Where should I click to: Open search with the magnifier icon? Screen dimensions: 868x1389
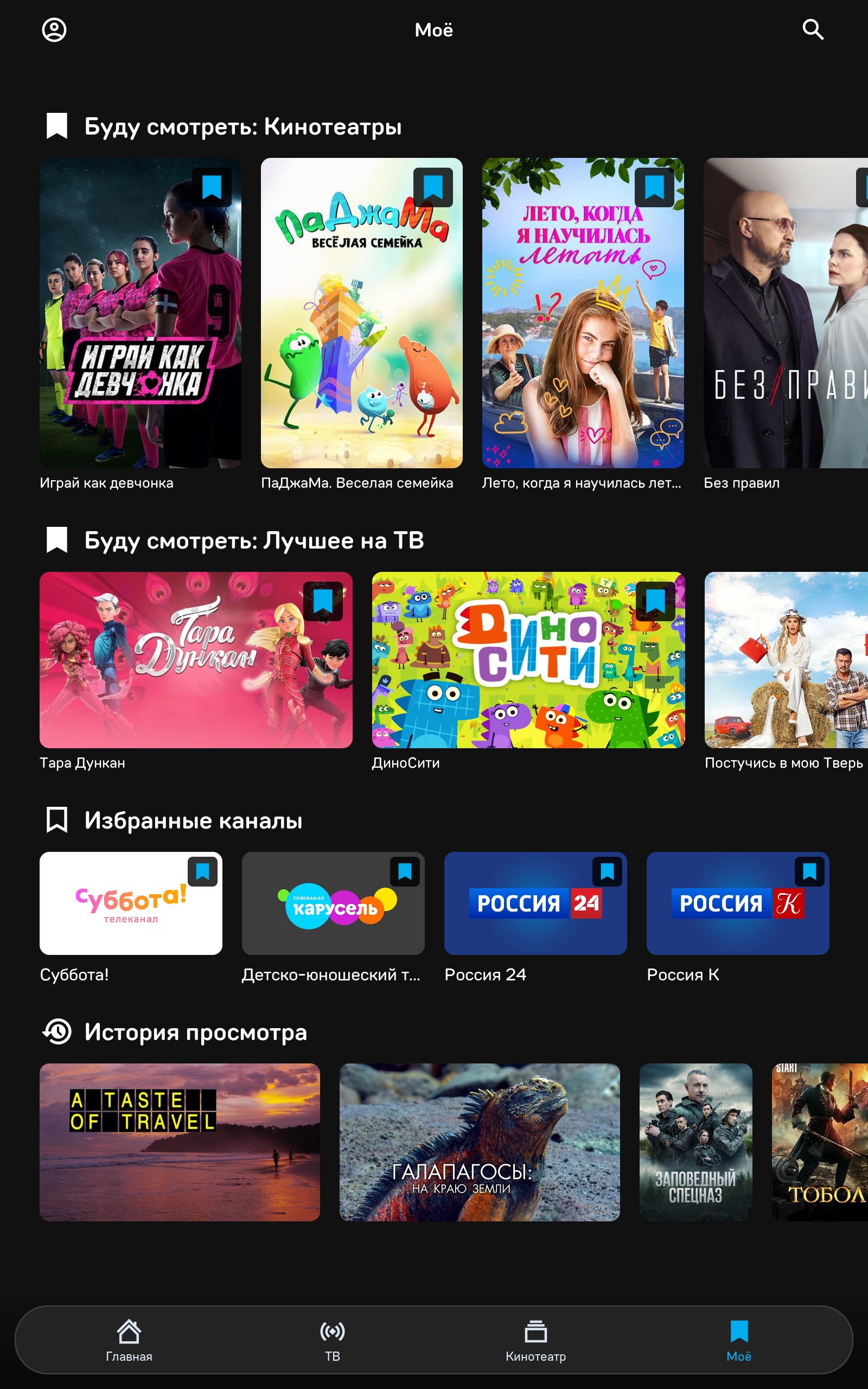pyautogui.click(x=813, y=29)
